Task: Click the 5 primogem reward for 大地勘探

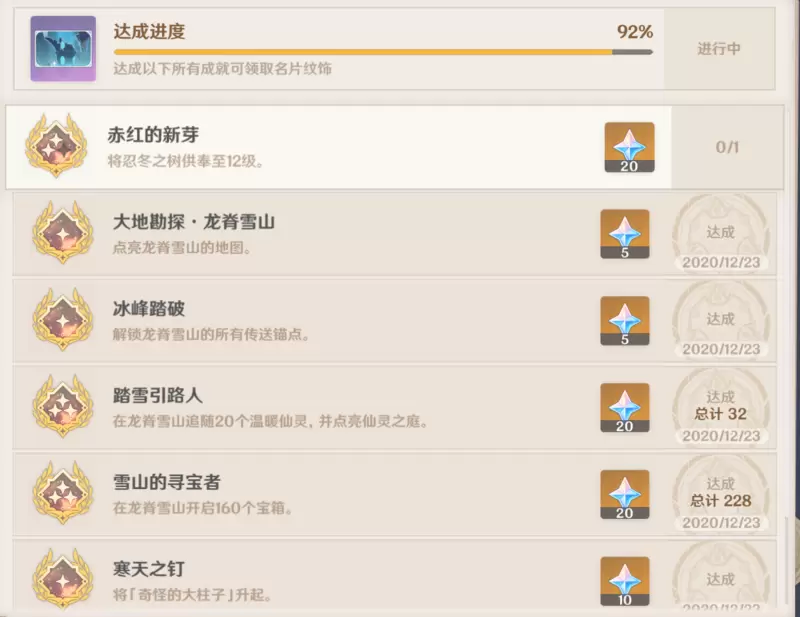Action: pyautogui.click(x=624, y=234)
